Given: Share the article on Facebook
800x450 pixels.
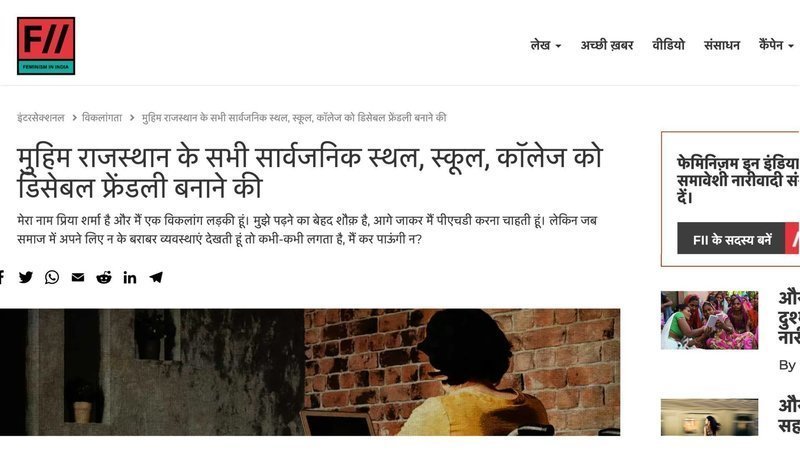Looking at the screenshot, I should coord(2,278).
